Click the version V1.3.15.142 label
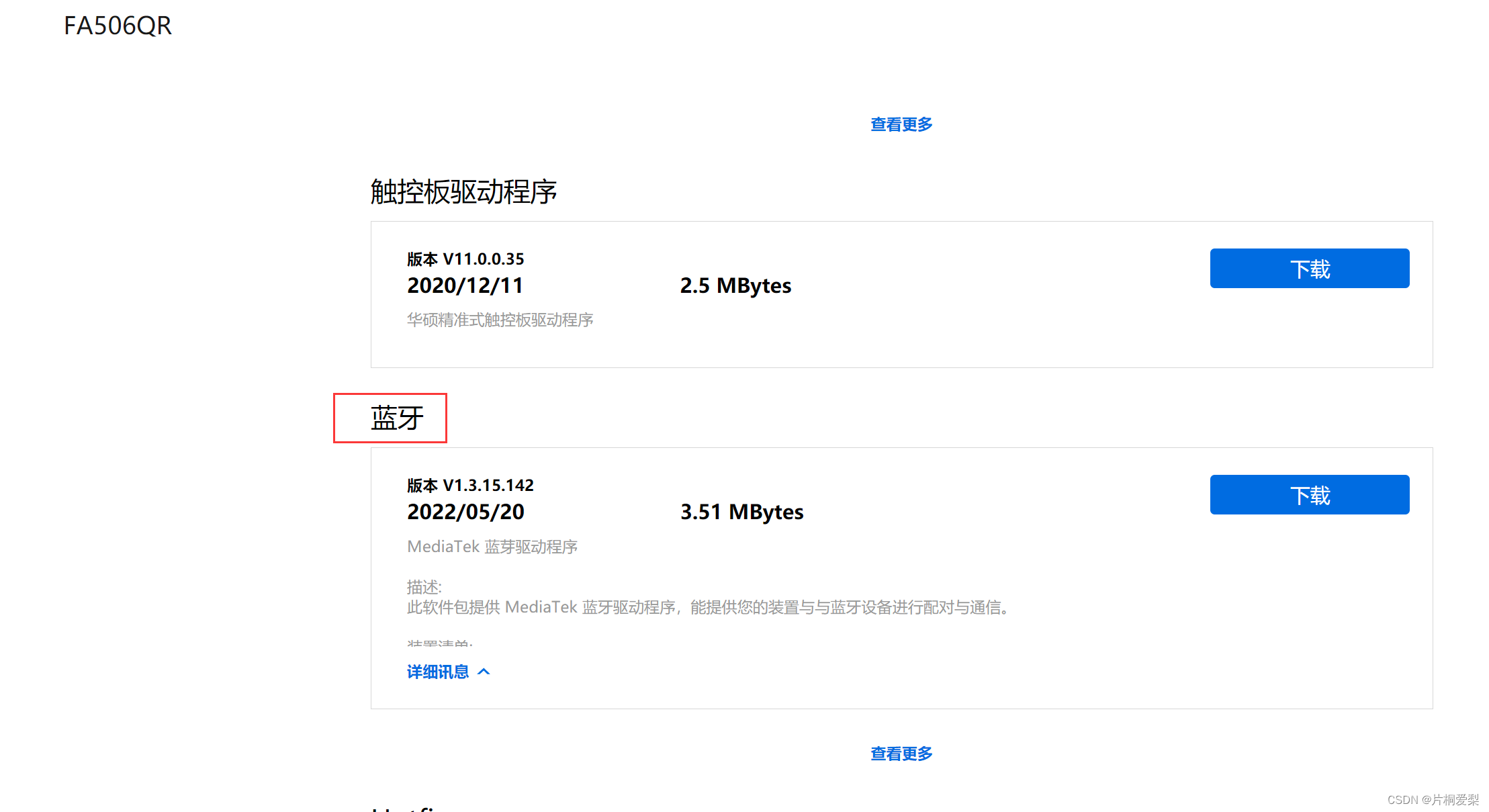 (x=470, y=486)
